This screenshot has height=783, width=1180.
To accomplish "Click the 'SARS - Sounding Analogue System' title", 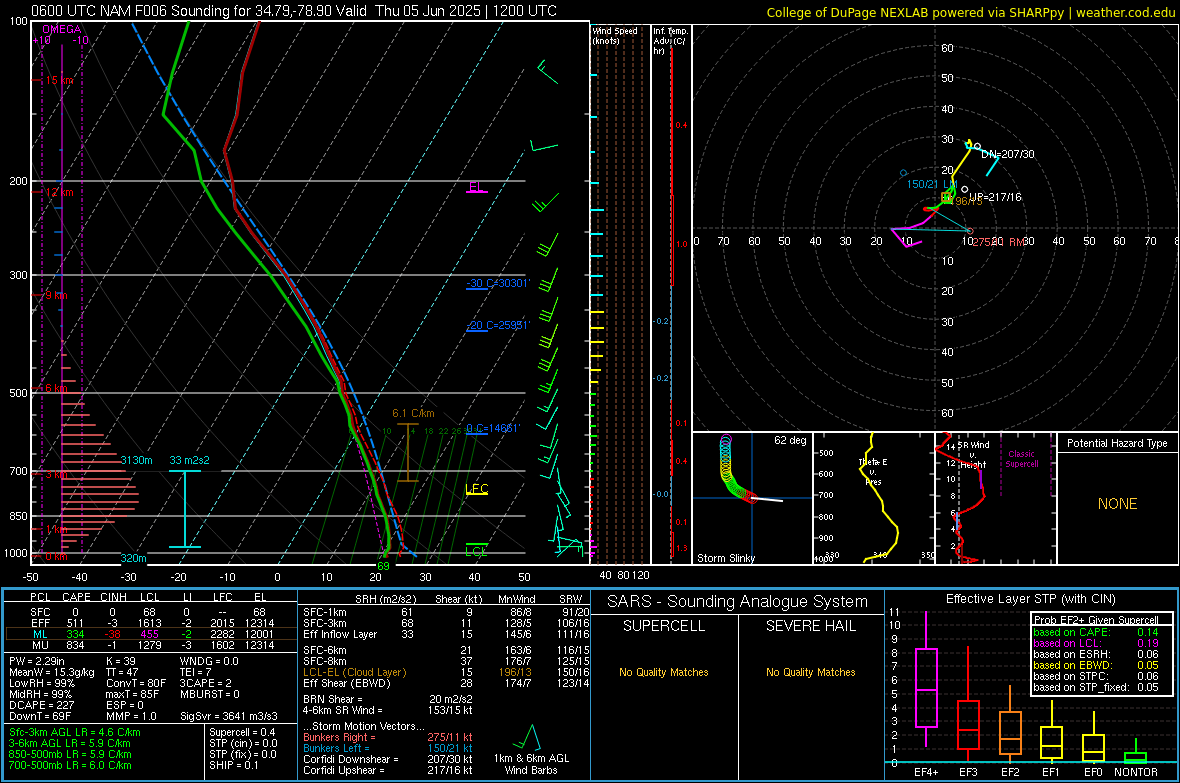I will click(x=737, y=602).
